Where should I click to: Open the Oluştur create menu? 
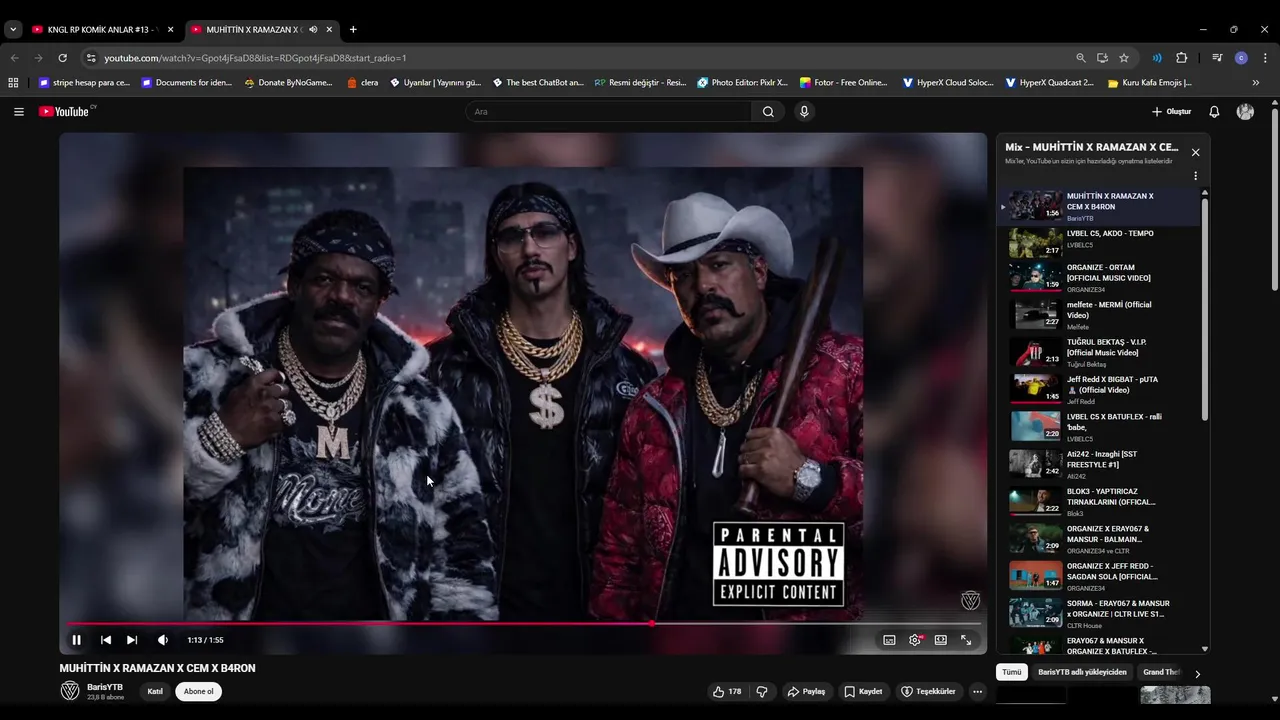(1171, 112)
